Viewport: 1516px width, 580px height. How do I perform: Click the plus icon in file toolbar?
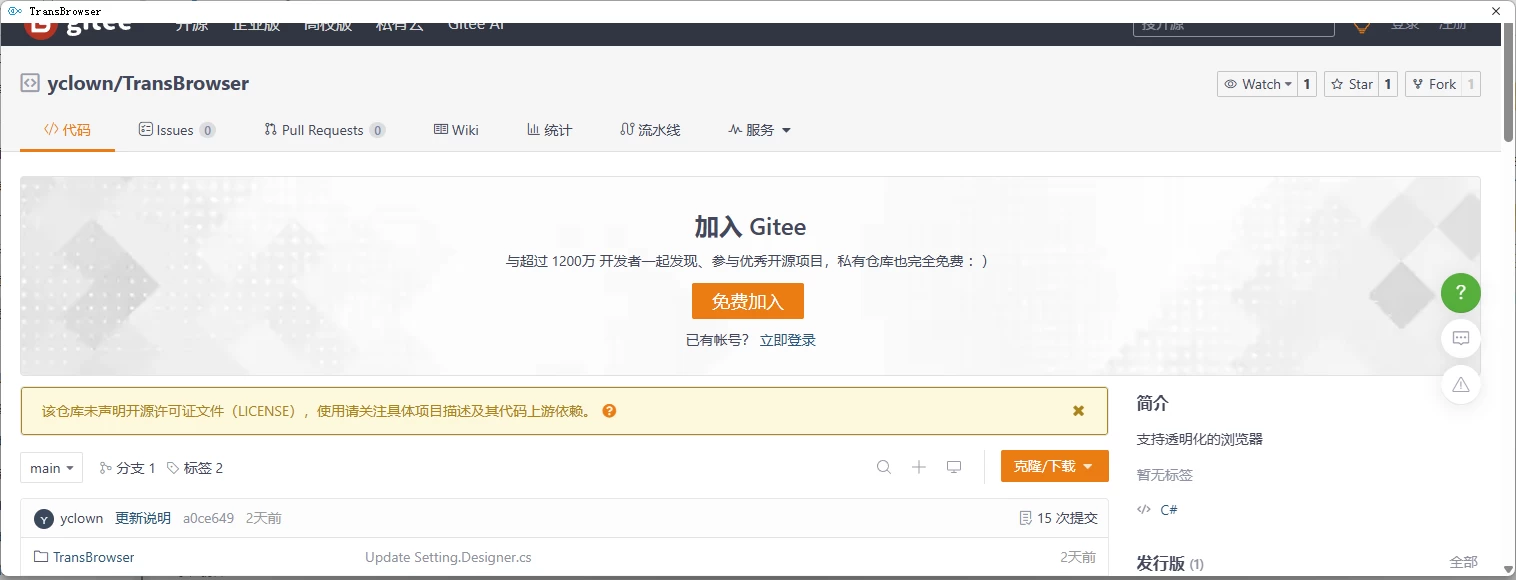click(x=919, y=467)
